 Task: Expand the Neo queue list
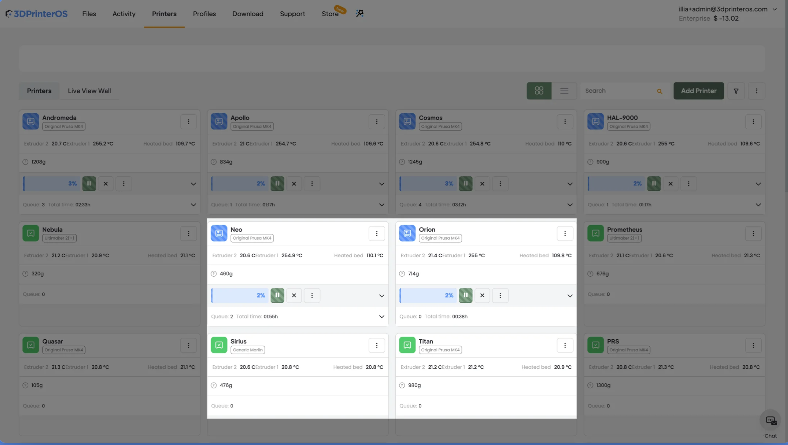point(381,316)
